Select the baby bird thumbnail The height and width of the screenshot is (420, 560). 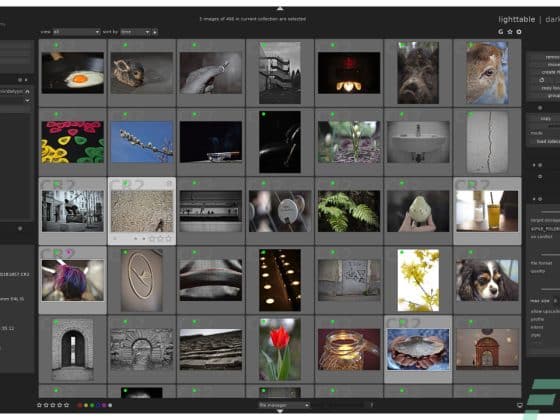tap(142, 73)
